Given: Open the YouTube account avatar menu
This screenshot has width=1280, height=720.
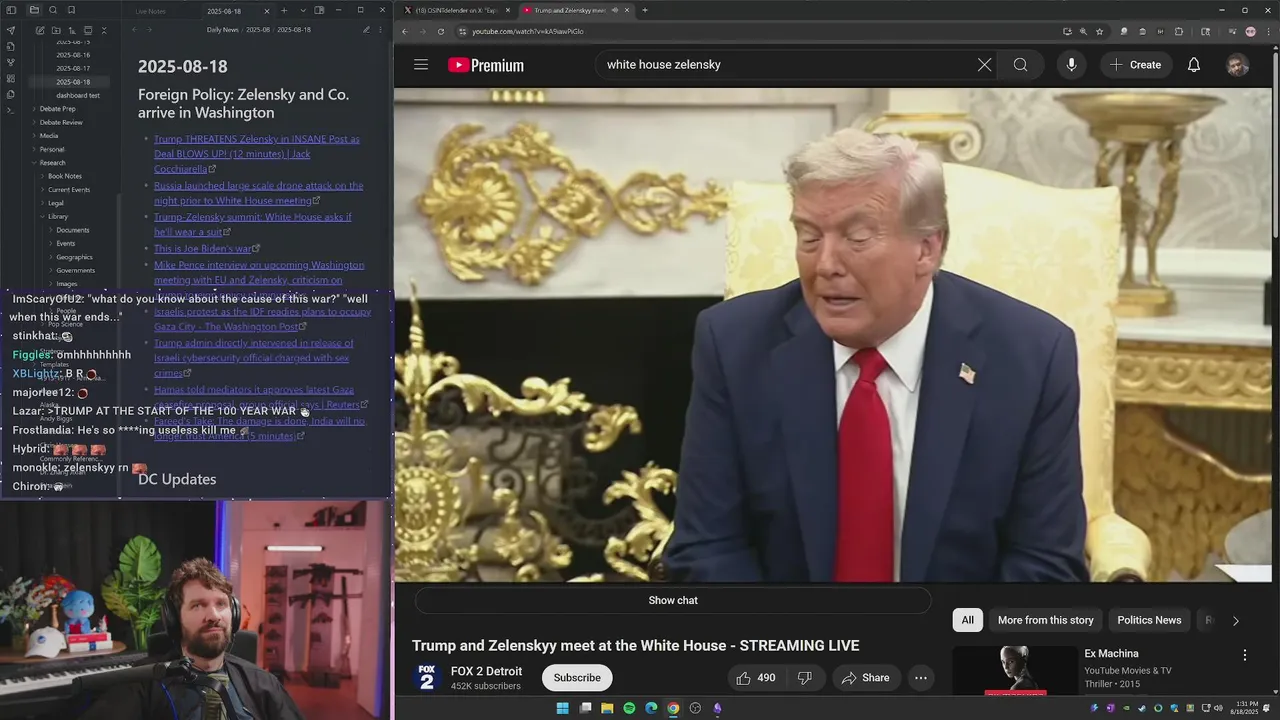Looking at the screenshot, I should click(1238, 65).
